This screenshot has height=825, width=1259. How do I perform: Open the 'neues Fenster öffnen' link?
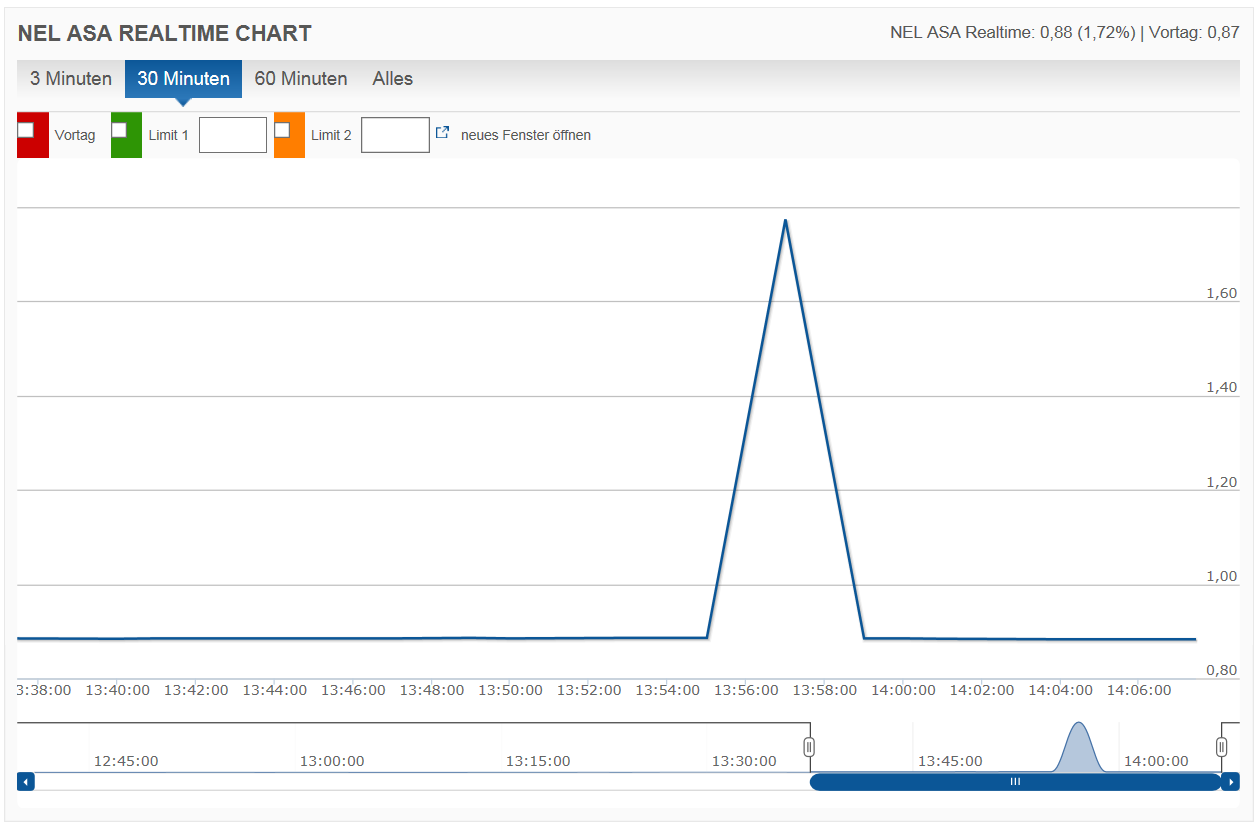pyautogui.click(x=525, y=135)
